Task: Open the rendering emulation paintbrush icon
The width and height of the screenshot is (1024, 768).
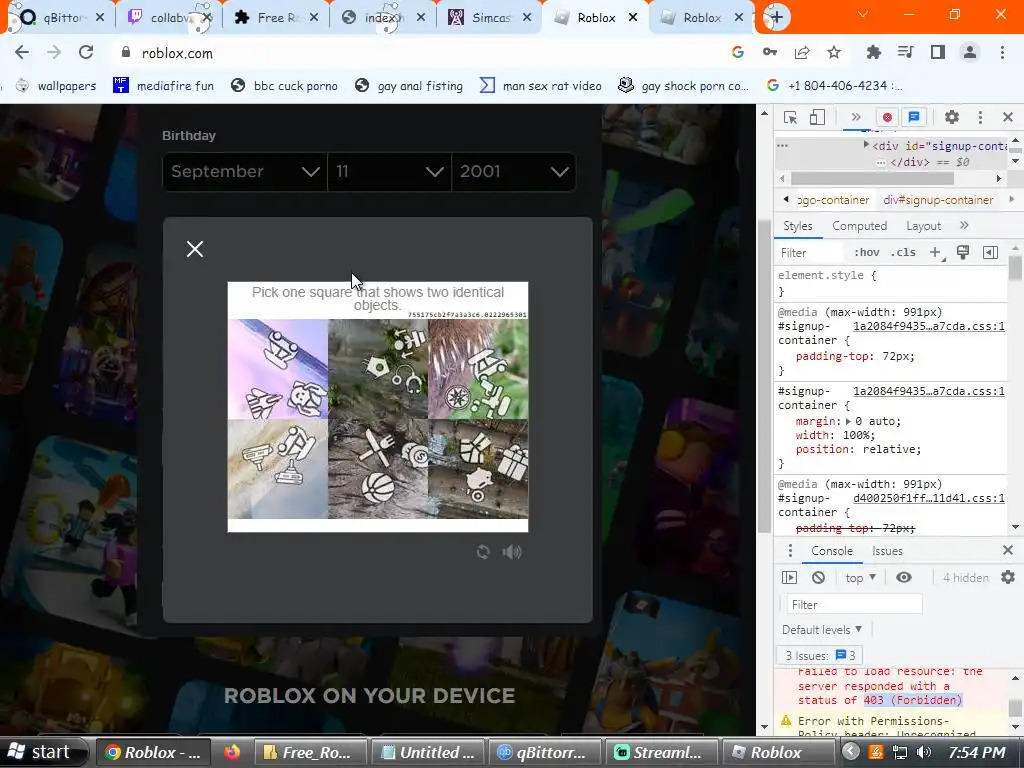Action: [963, 253]
